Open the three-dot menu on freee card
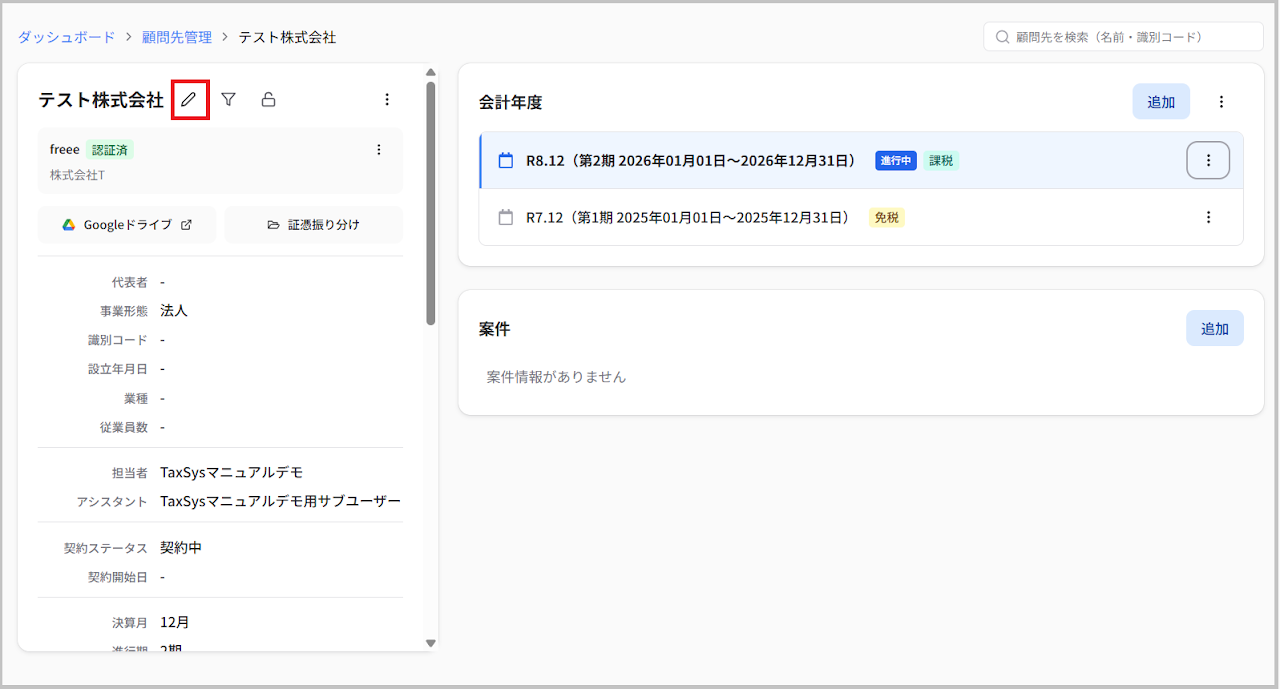Image resolution: width=1280 pixels, height=689 pixels. (x=378, y=150)
